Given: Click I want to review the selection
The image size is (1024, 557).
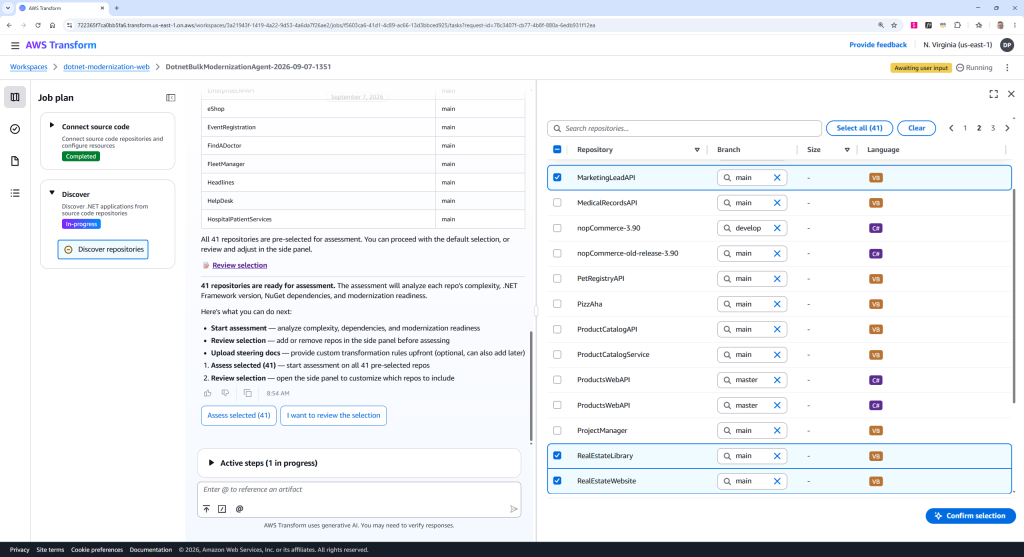Looking at the screenshot, I should pyautogui.click(x=333, y=415).
